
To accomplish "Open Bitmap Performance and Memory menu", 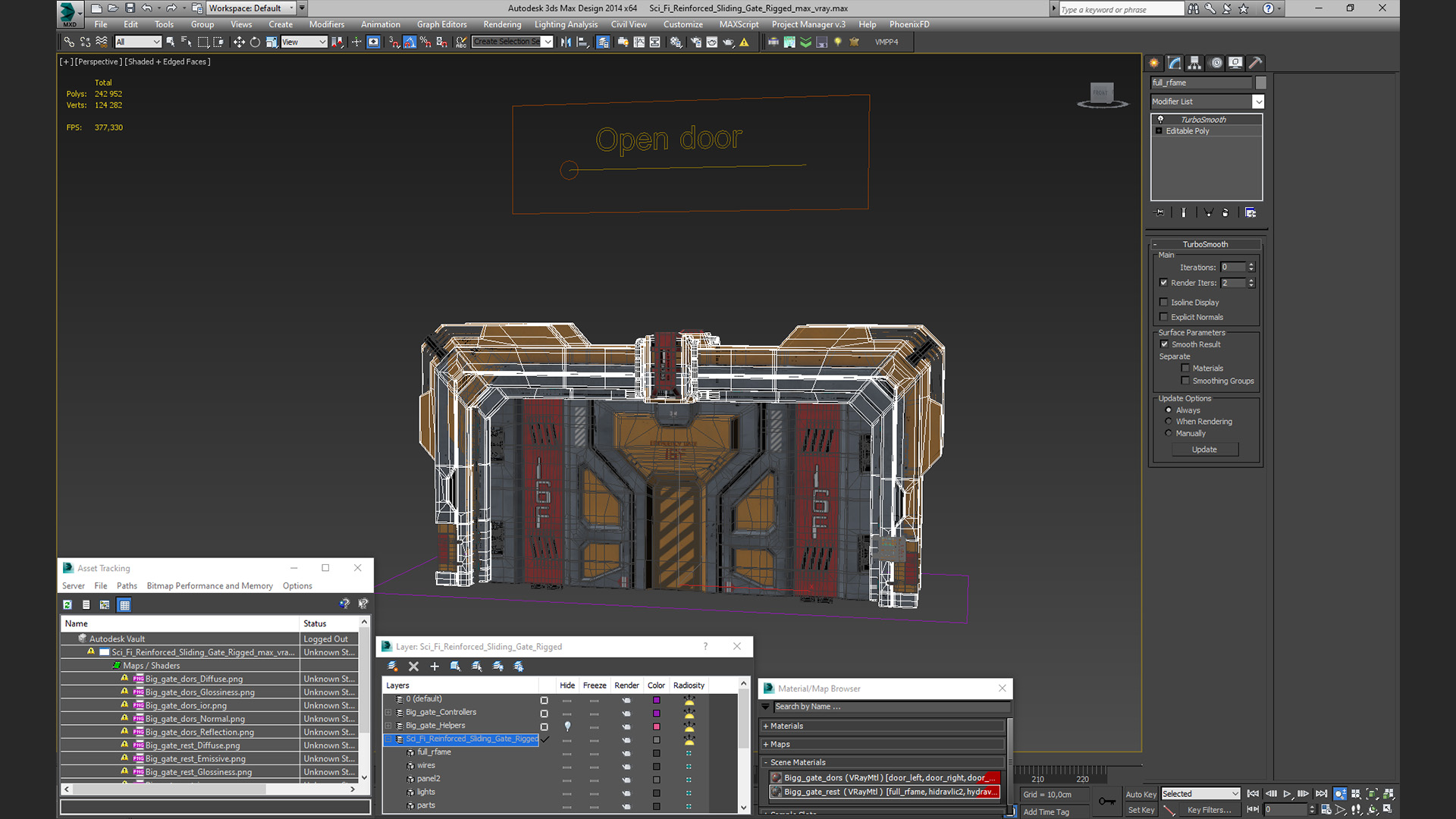I will pos(209,586).
